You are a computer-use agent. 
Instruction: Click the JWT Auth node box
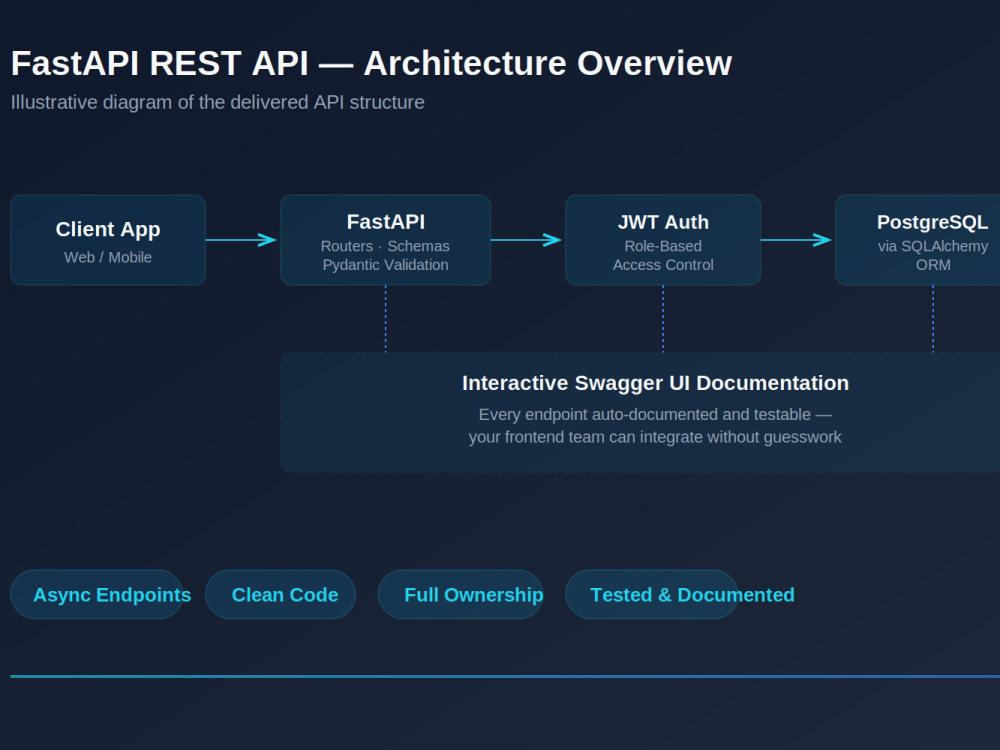663,240
